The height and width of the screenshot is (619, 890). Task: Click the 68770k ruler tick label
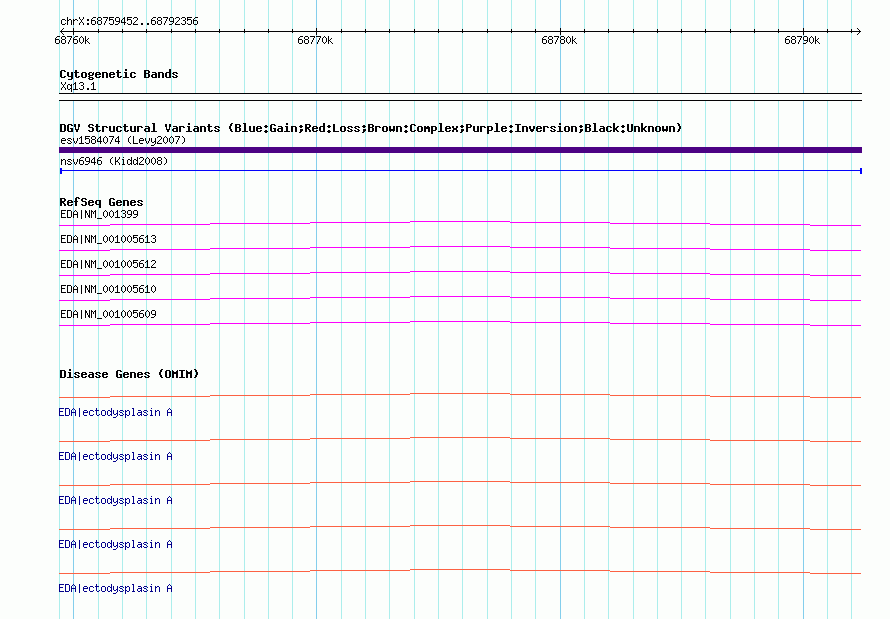[x=315, y=40]
